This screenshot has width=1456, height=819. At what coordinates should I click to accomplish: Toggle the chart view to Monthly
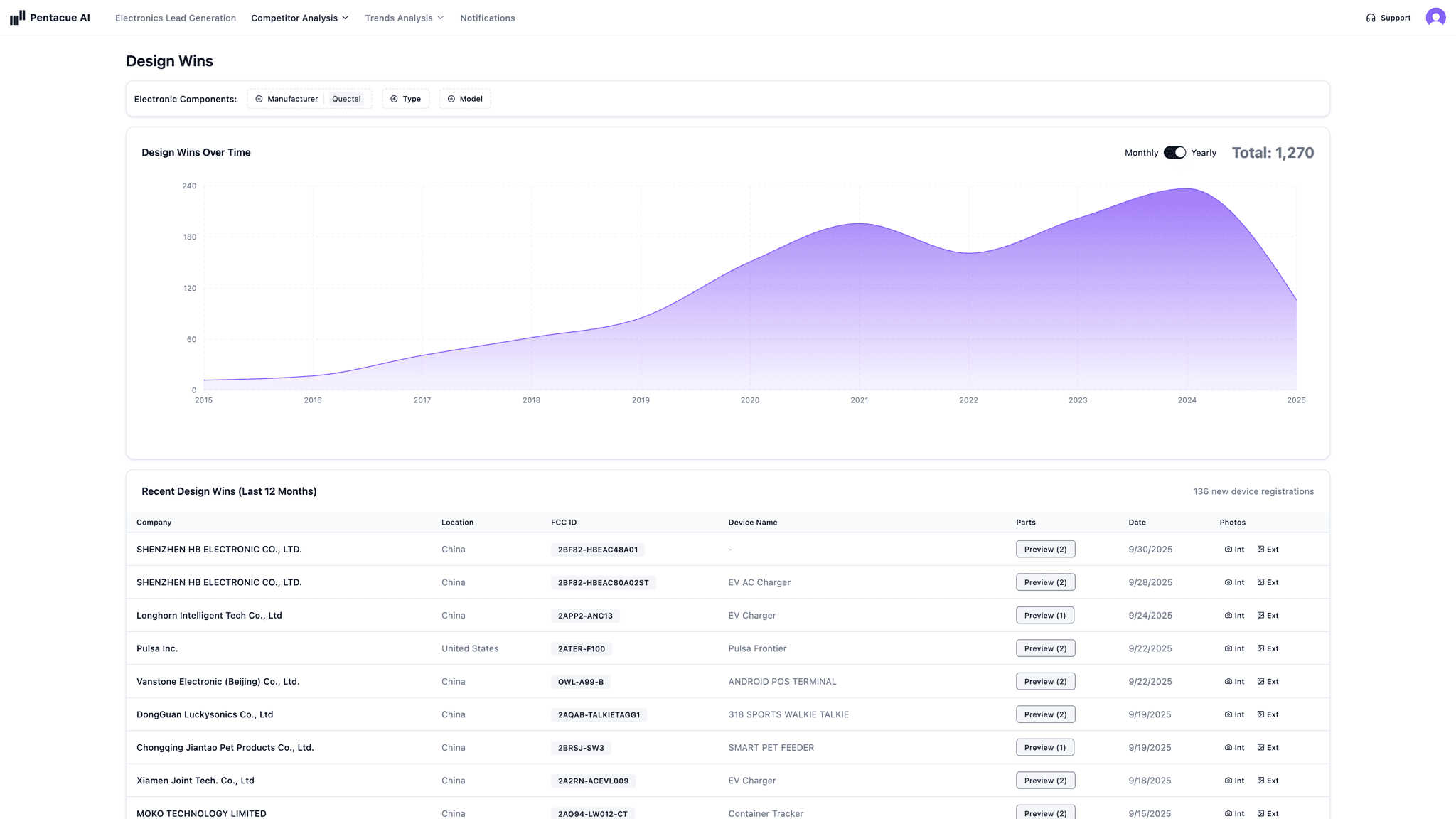tap(1140, 152)
